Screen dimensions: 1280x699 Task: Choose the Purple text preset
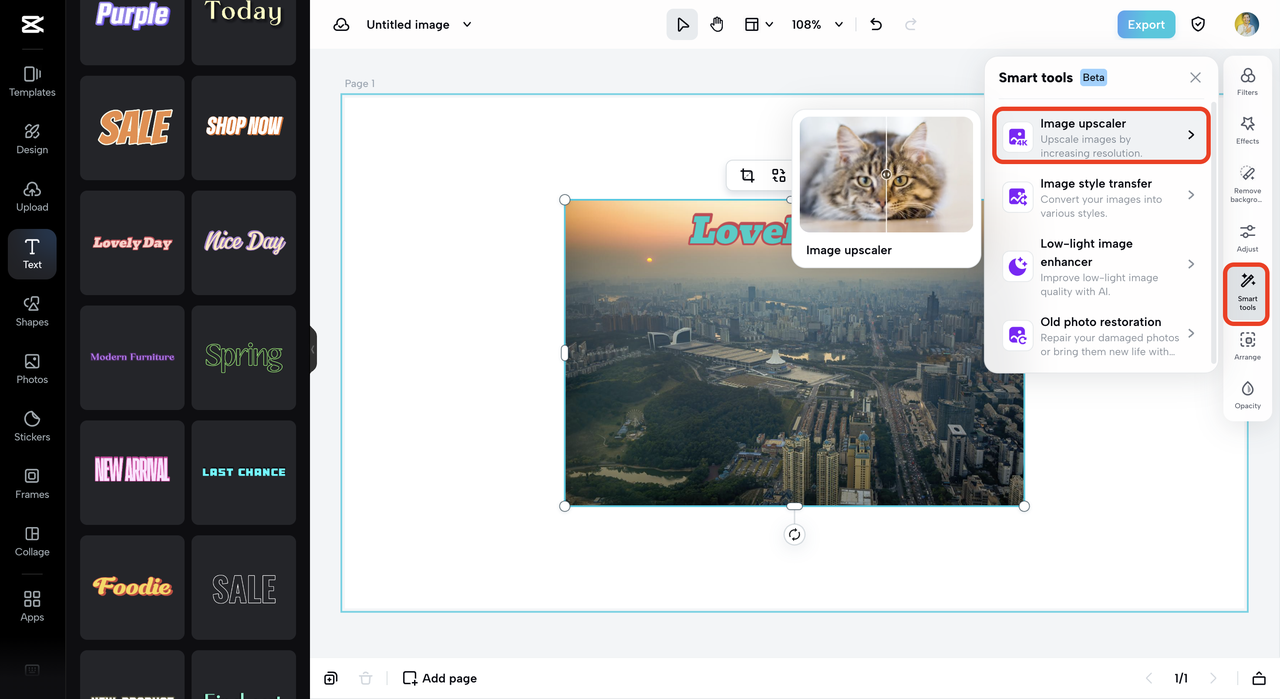132,32
